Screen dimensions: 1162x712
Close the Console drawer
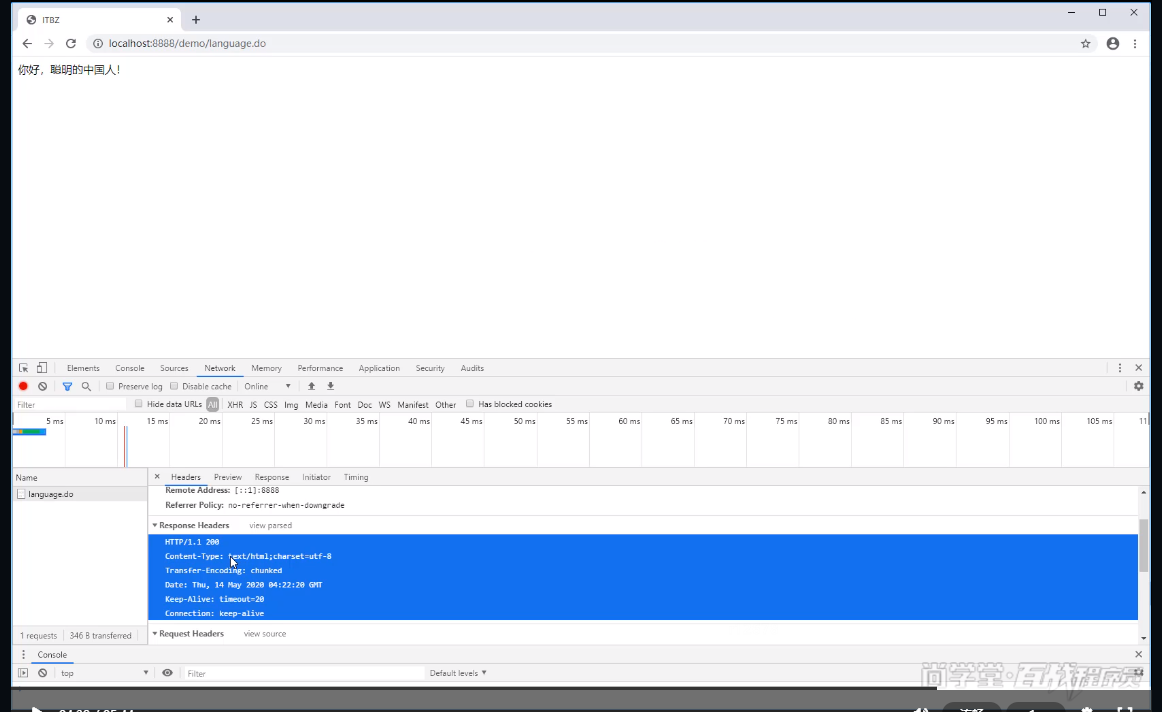(1139, 654)
